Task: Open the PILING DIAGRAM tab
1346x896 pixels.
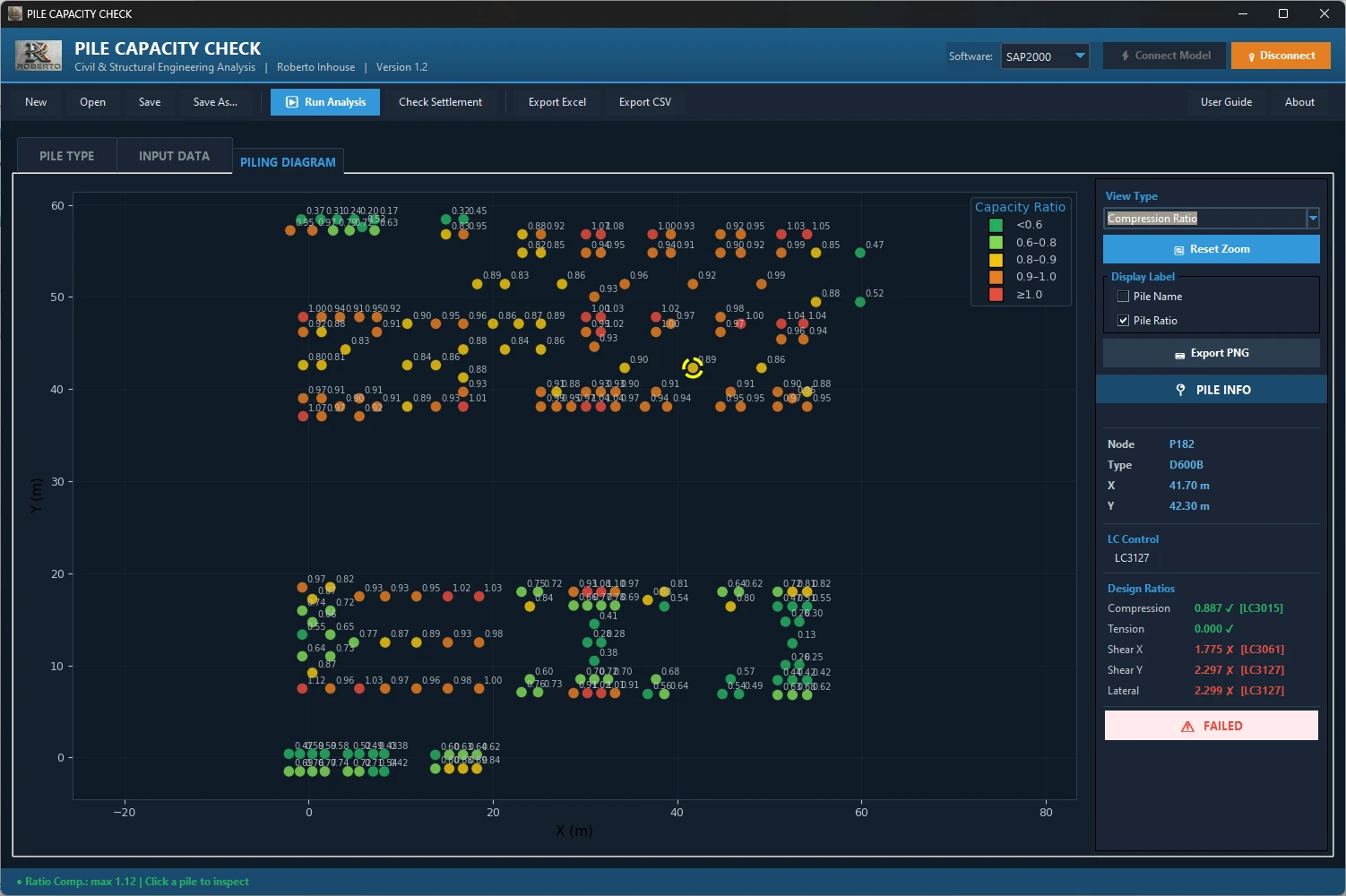Action: pyautogui.click(x=288, y=162)
